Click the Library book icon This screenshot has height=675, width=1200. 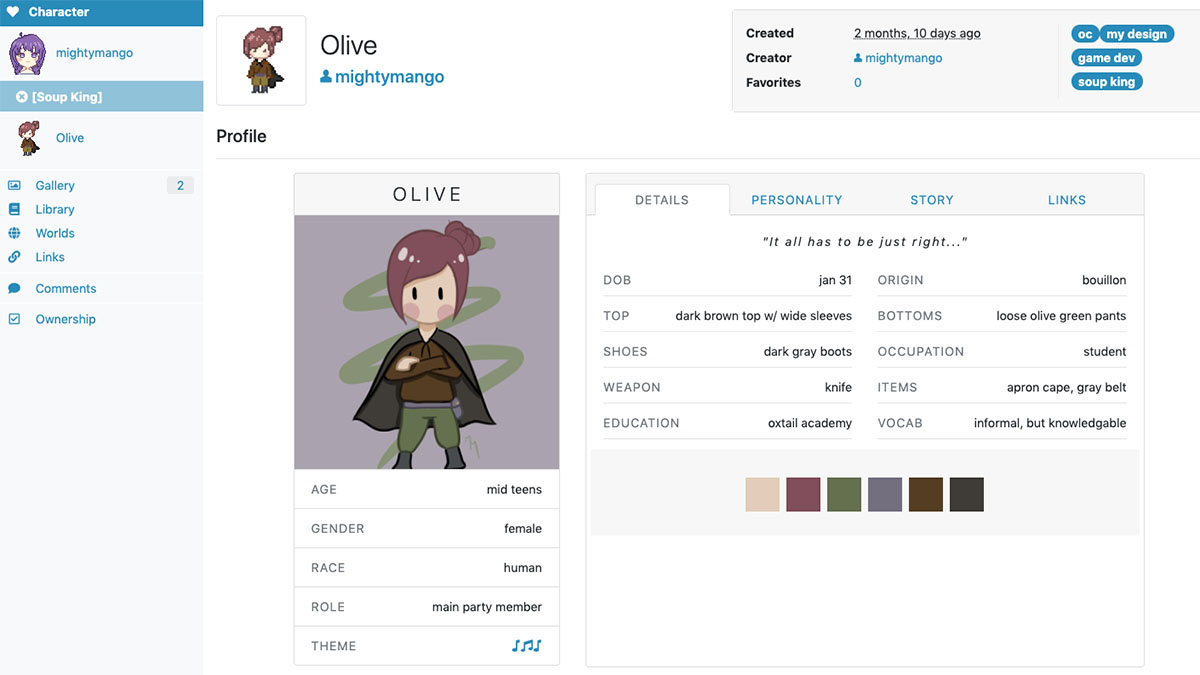click(x=14, y=209)
